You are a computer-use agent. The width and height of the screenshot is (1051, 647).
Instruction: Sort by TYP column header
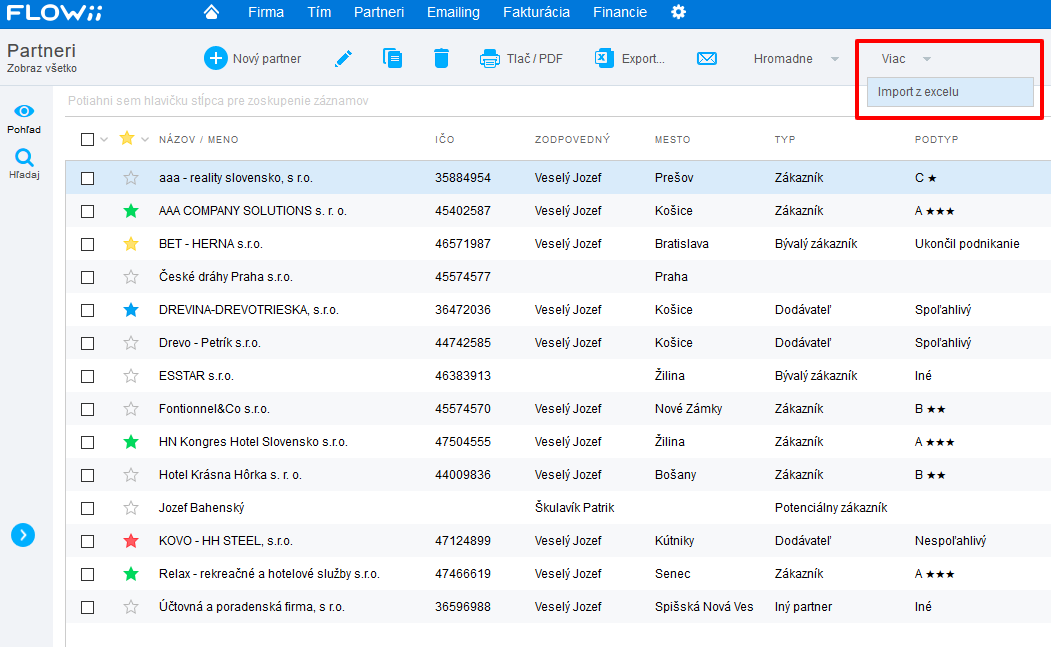(x=785, y=139)
